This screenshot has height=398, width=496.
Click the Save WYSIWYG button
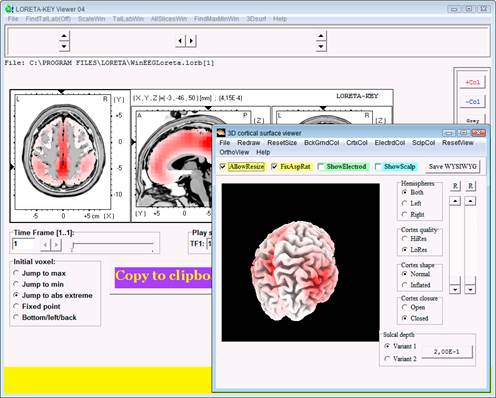point(453,167)
